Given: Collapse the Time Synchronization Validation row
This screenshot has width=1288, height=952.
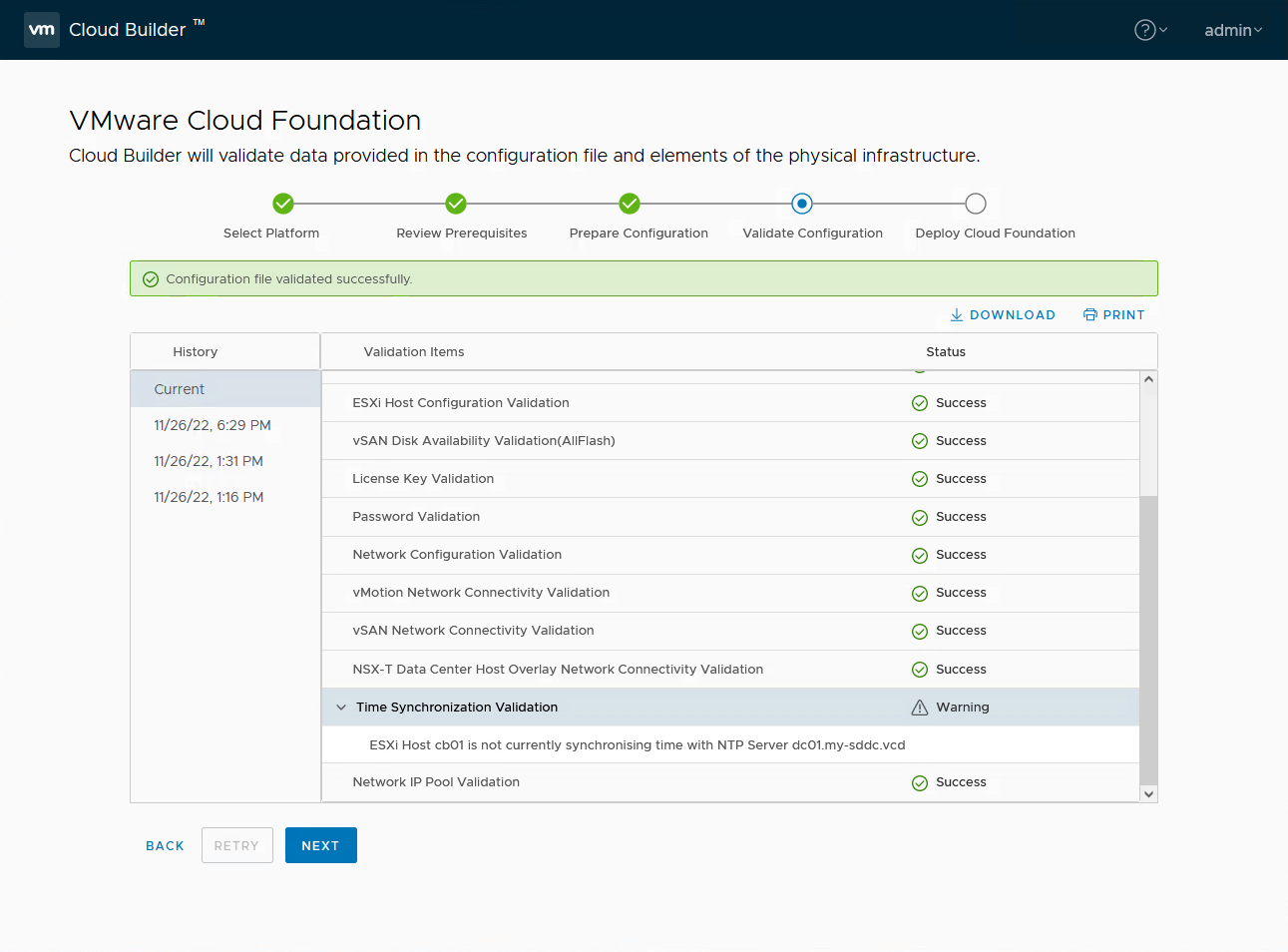Looking at the screenshot, I should (341, 707).
